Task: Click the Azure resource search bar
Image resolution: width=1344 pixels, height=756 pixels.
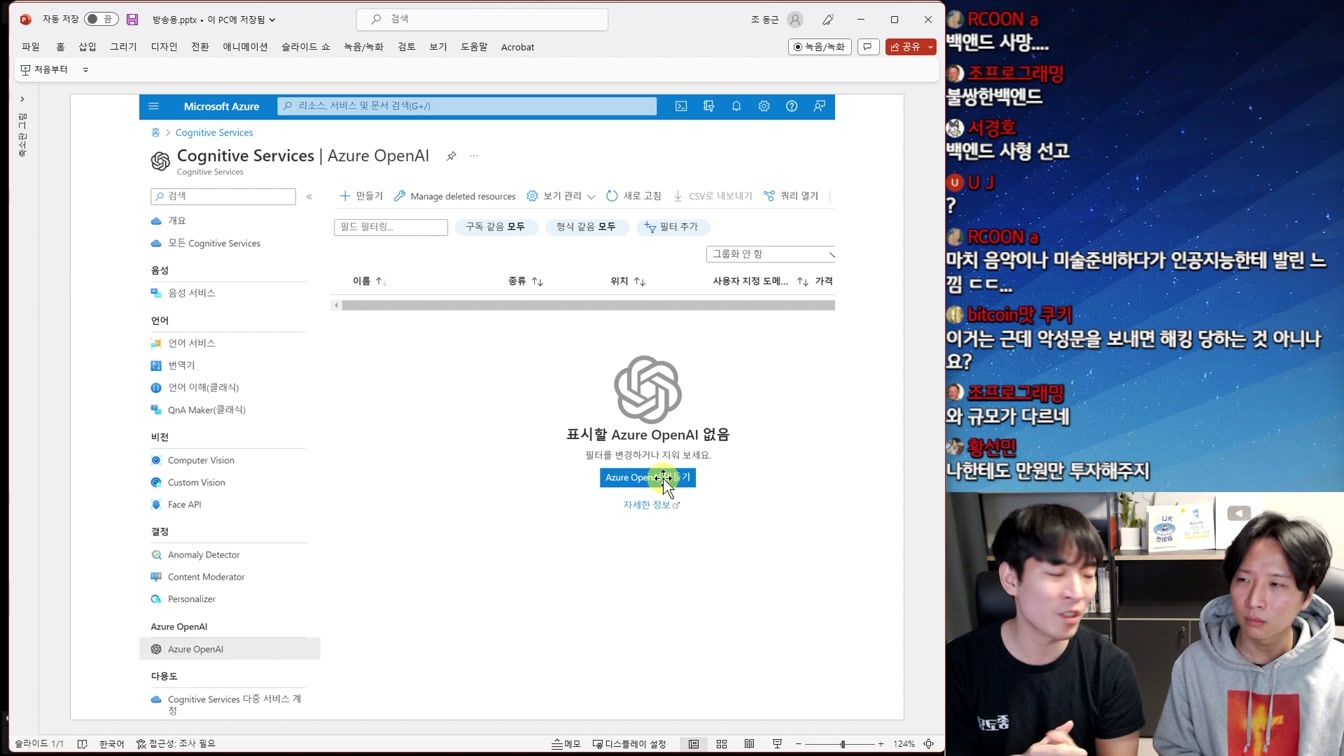Action: click(467, 106)
